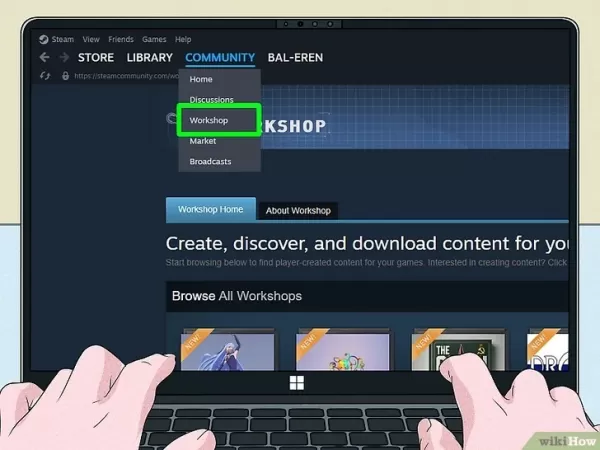Click the Windows logo on the taskbar

coord(297,383)
